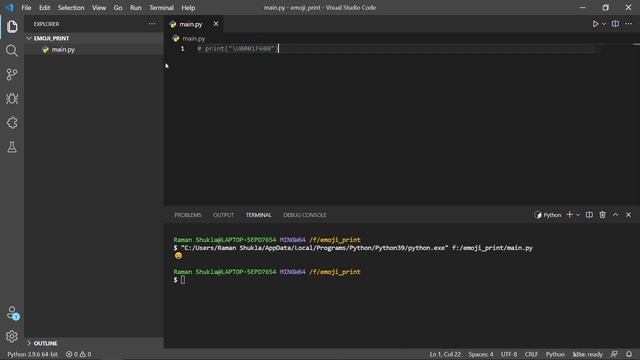Image resolution: width=640 pixels, height=360 pixels.
Task: Click the VS Code logo icon
Action: pos(9,7)
